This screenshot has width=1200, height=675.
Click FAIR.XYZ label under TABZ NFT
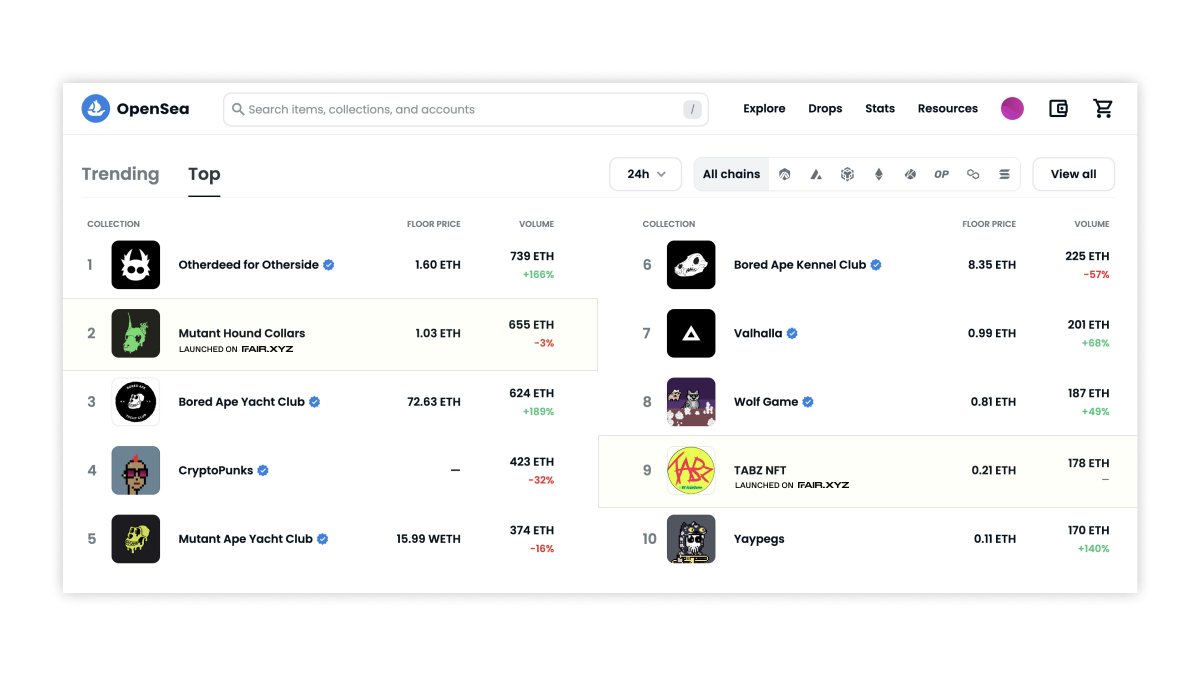(x=824, y=485)
